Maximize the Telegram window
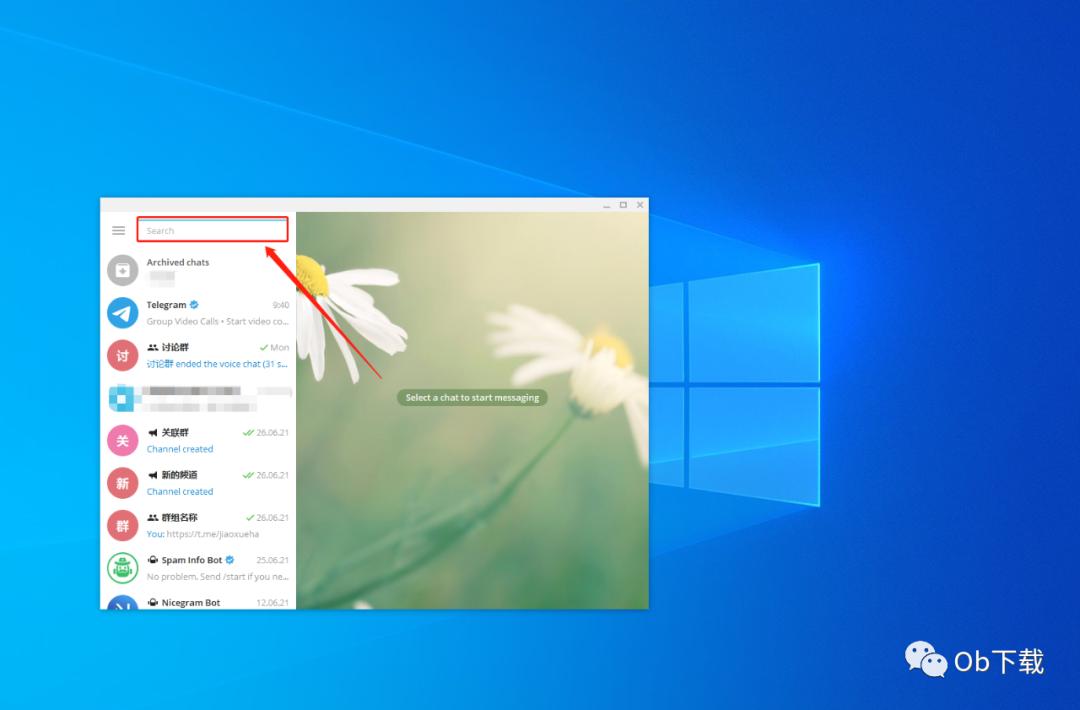This screenshot has width=1080, height=710. 623,205
